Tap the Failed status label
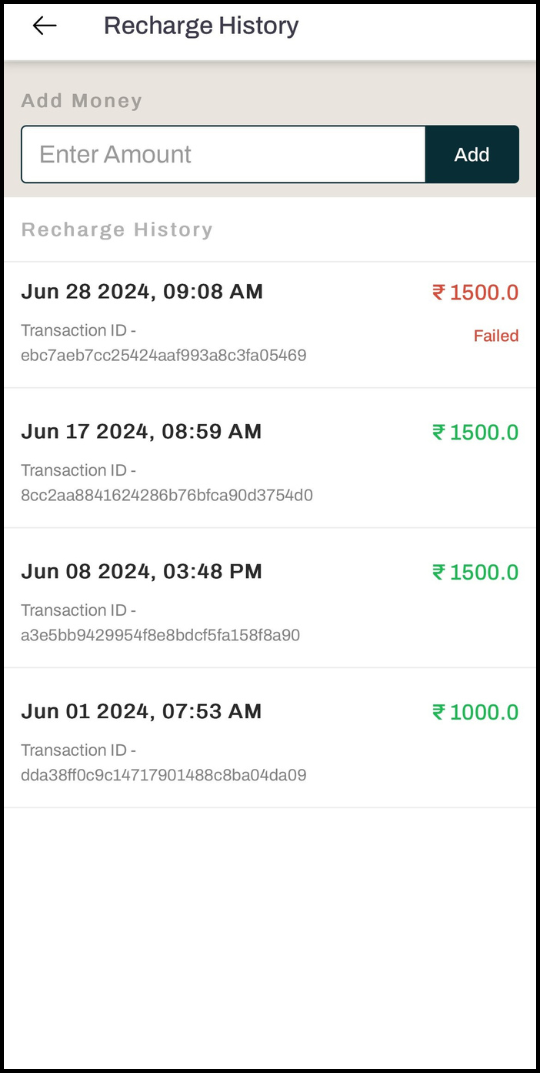540x1073 pixels. point(496,336)
